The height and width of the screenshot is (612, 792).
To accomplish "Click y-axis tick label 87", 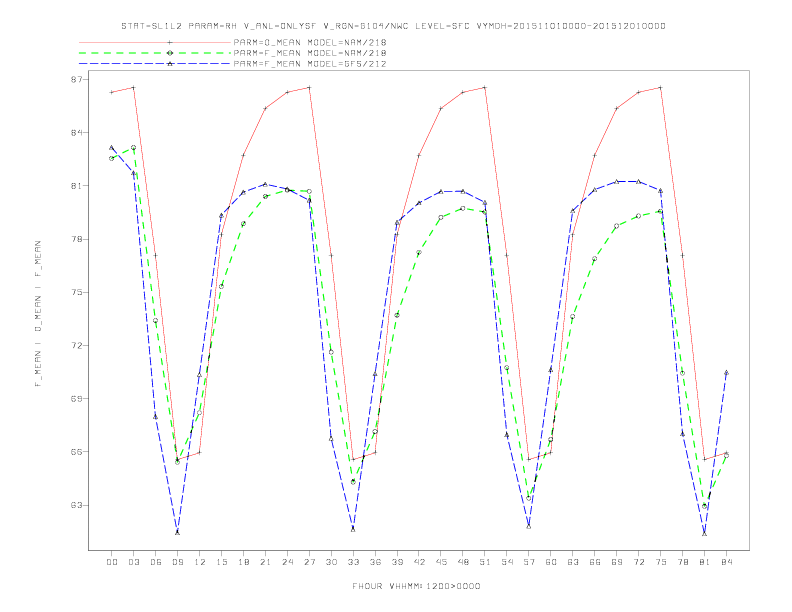I will click(x=78, y=79).
